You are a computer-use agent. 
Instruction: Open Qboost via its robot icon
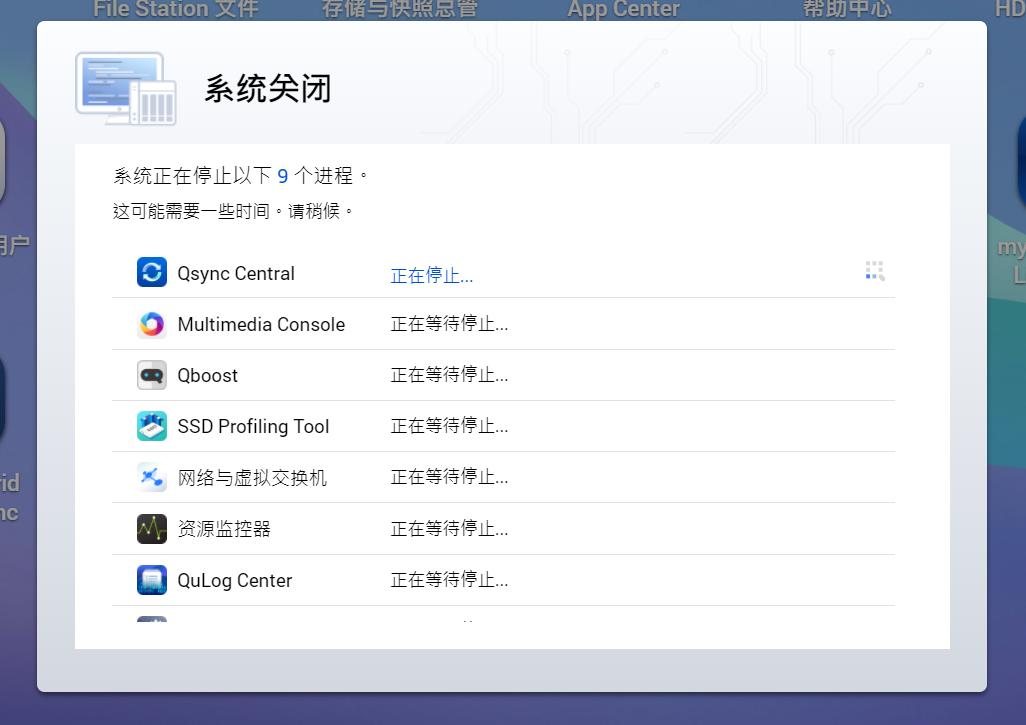(151, 374)
